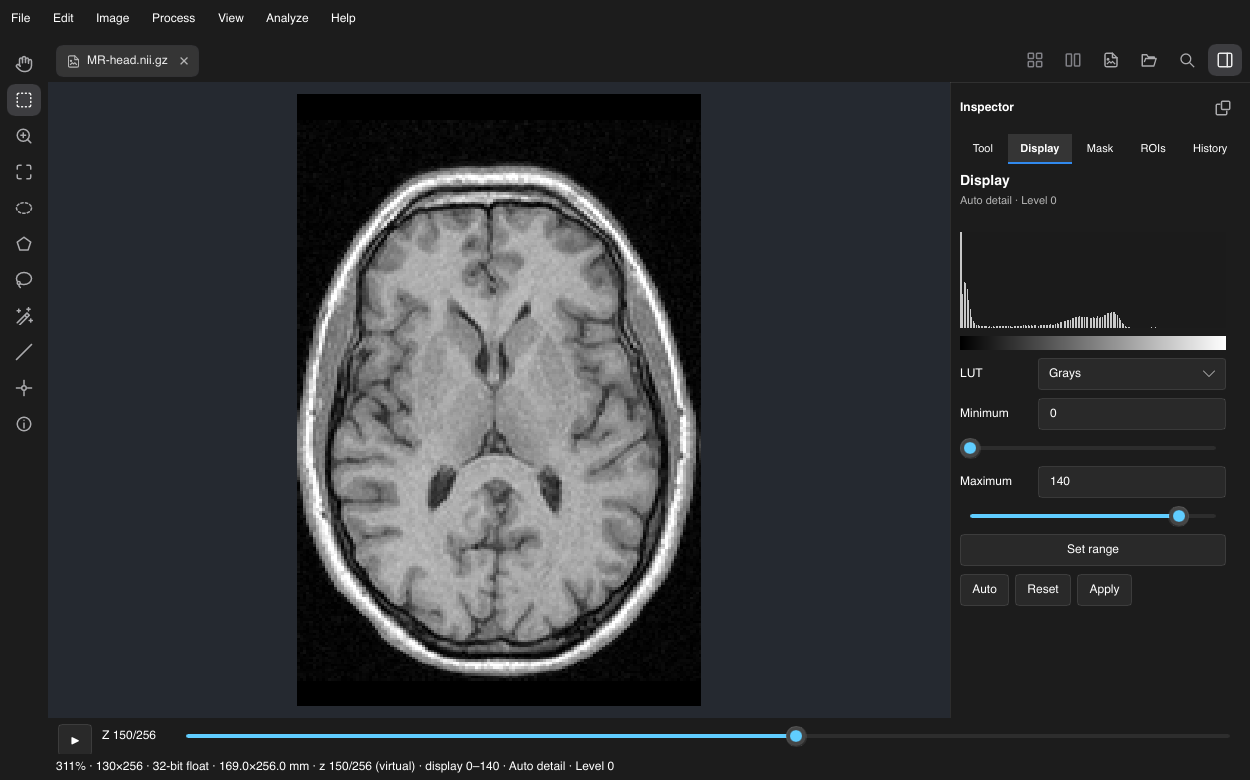Click the display histogram graph
Image resolution: width=1250 pixels, height=780 pixels.
tap(1093, 280)
